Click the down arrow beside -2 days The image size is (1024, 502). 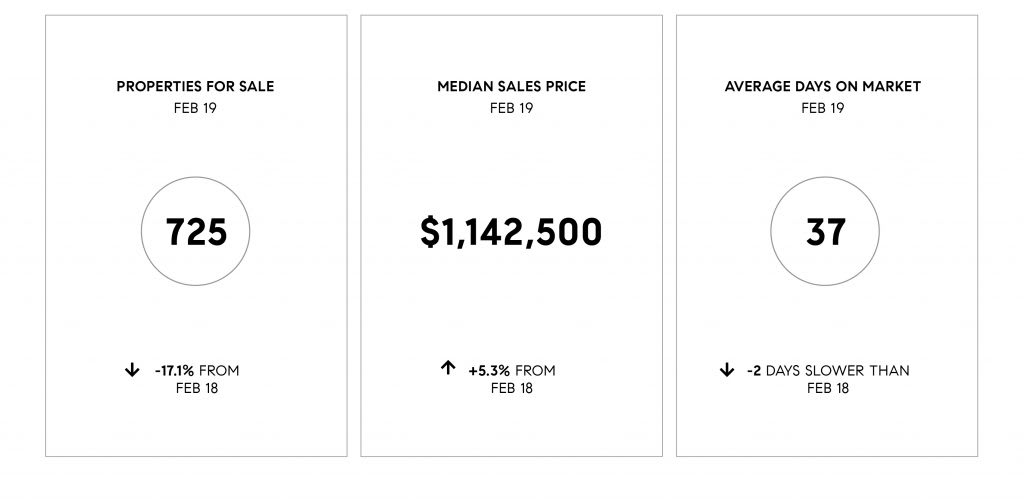tap(726, 371)
